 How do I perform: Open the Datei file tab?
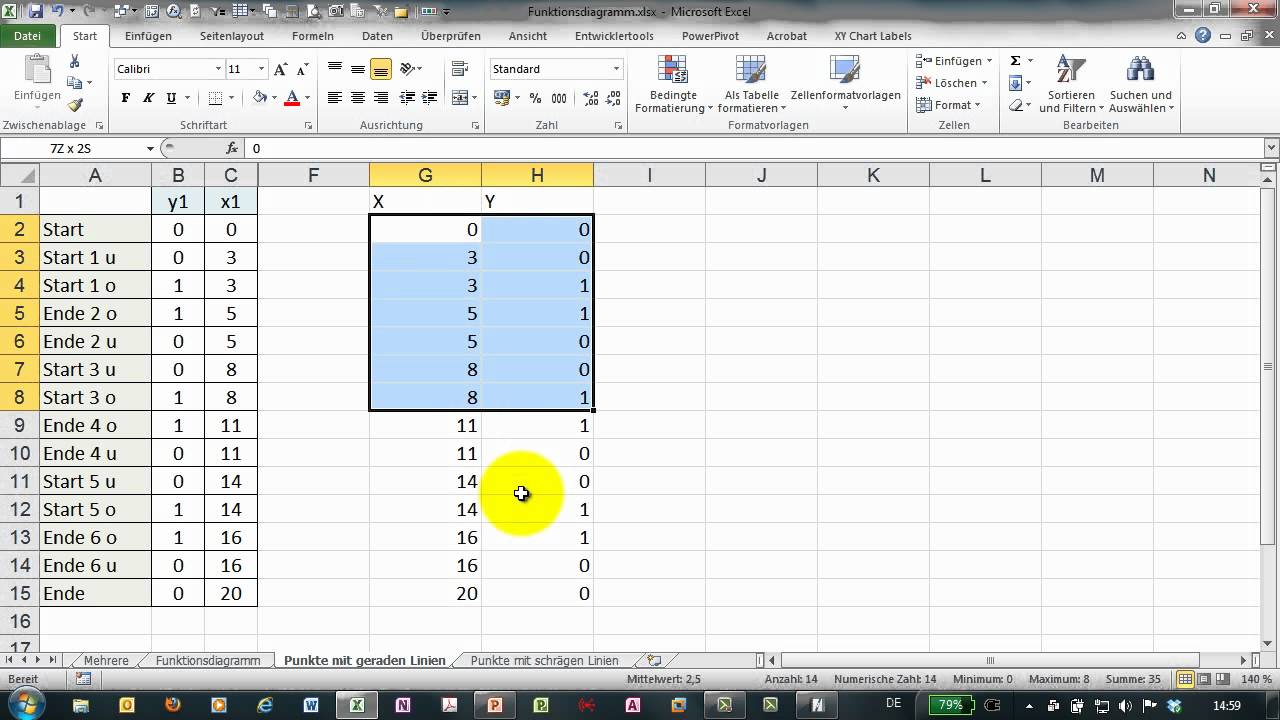[28, 36]
